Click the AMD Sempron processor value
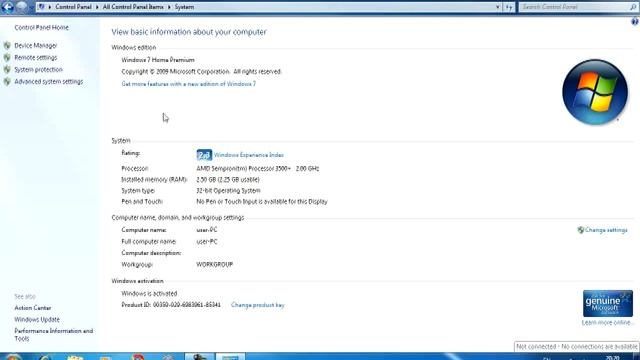This screenshot has width=640, height=360. pyautogui.click(x=258, y=169)
